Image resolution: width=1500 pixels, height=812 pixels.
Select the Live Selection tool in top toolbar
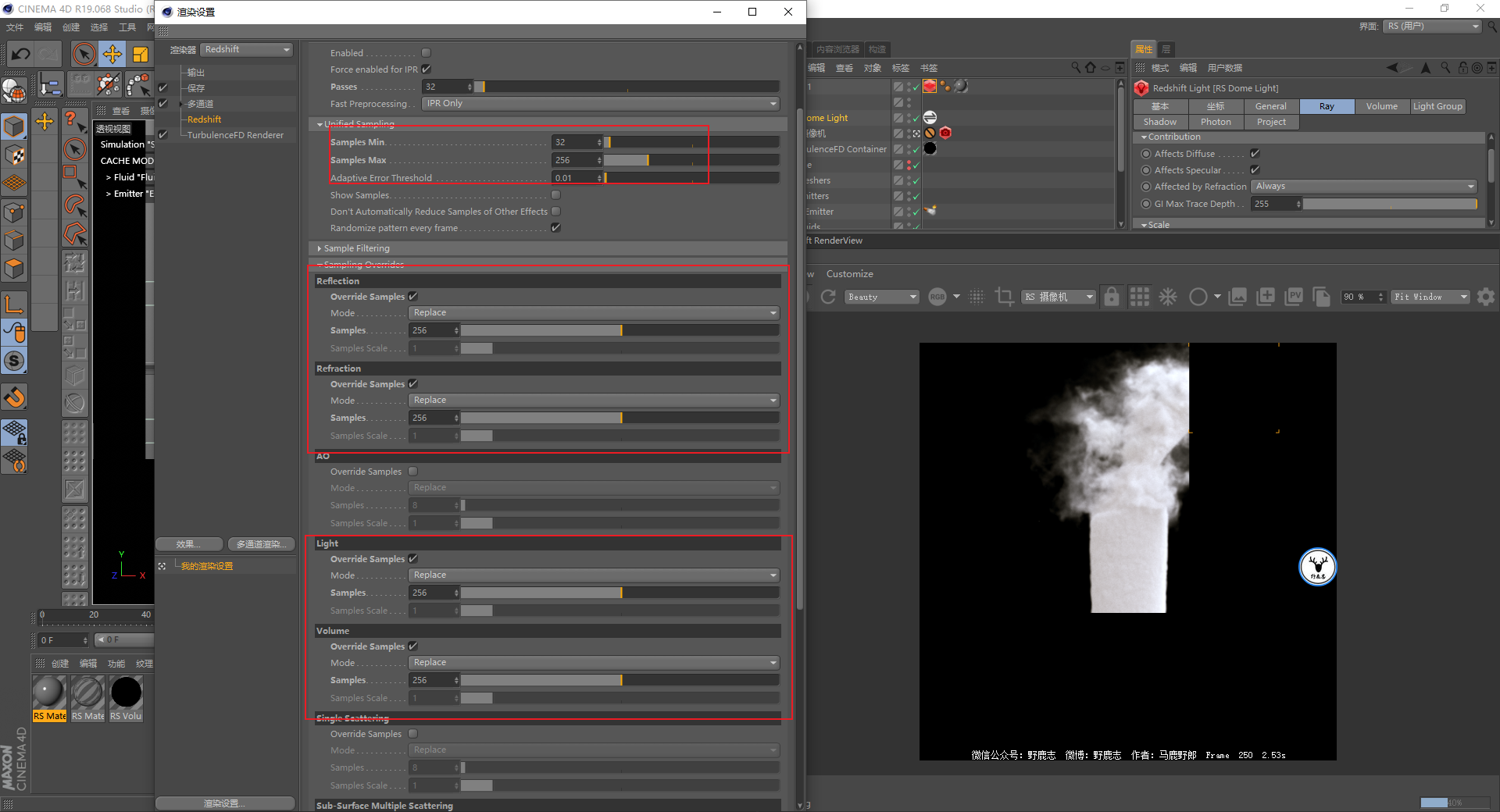click(x=84, y=54)
